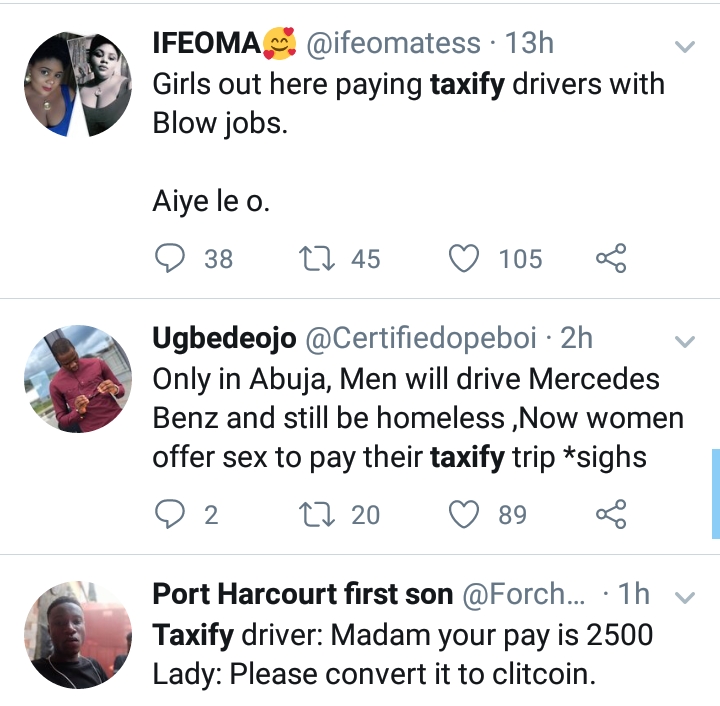Reply to IFEOMA's tweet

pyautogui.click(x=169, y=258)
